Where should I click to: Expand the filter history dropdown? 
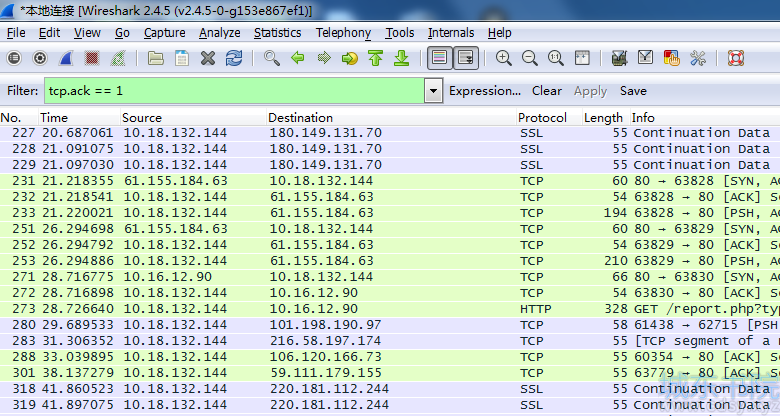(433, 91)
